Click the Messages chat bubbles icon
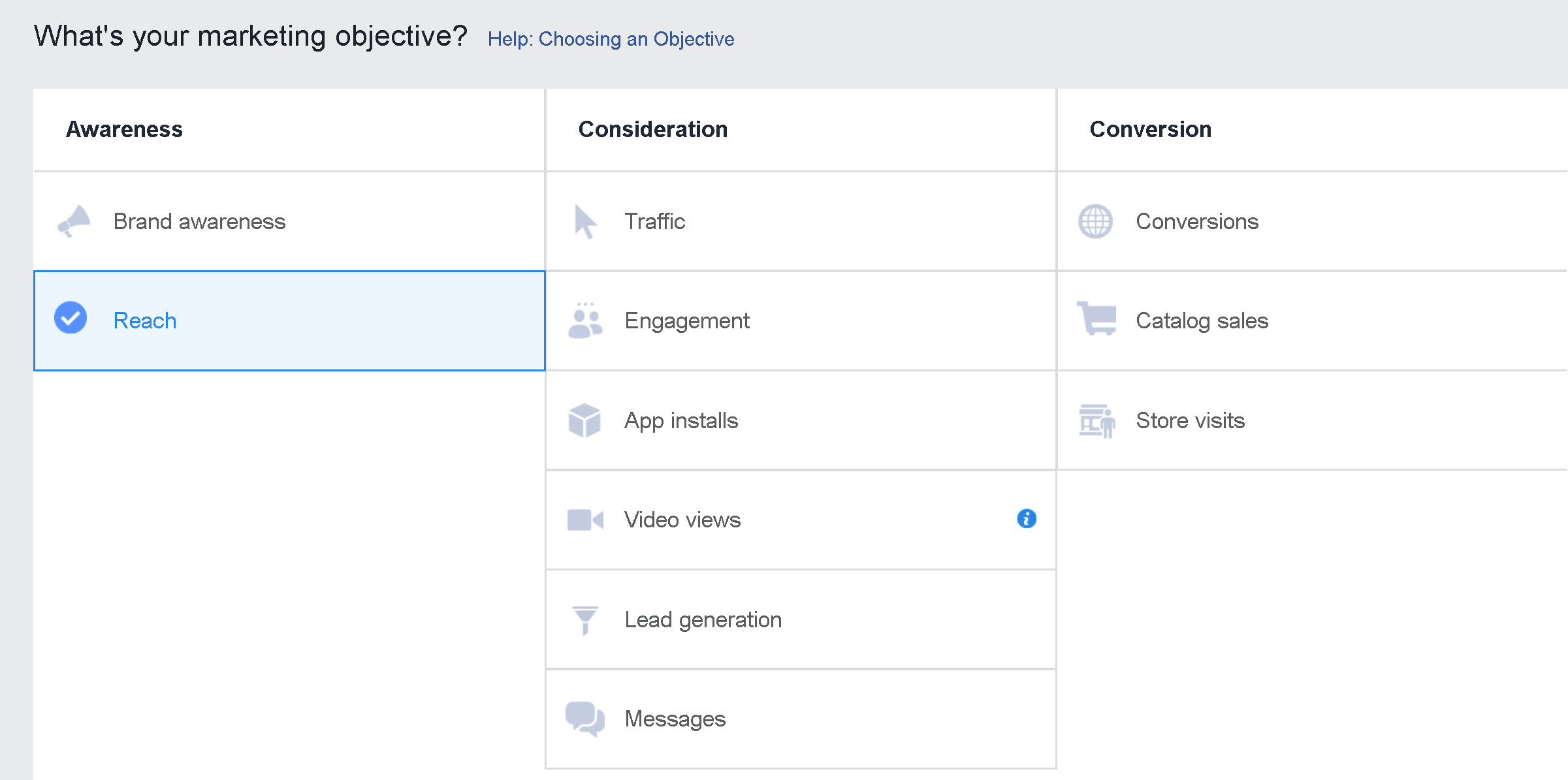Screen dimensions: 1568x780 pos(585,719)
